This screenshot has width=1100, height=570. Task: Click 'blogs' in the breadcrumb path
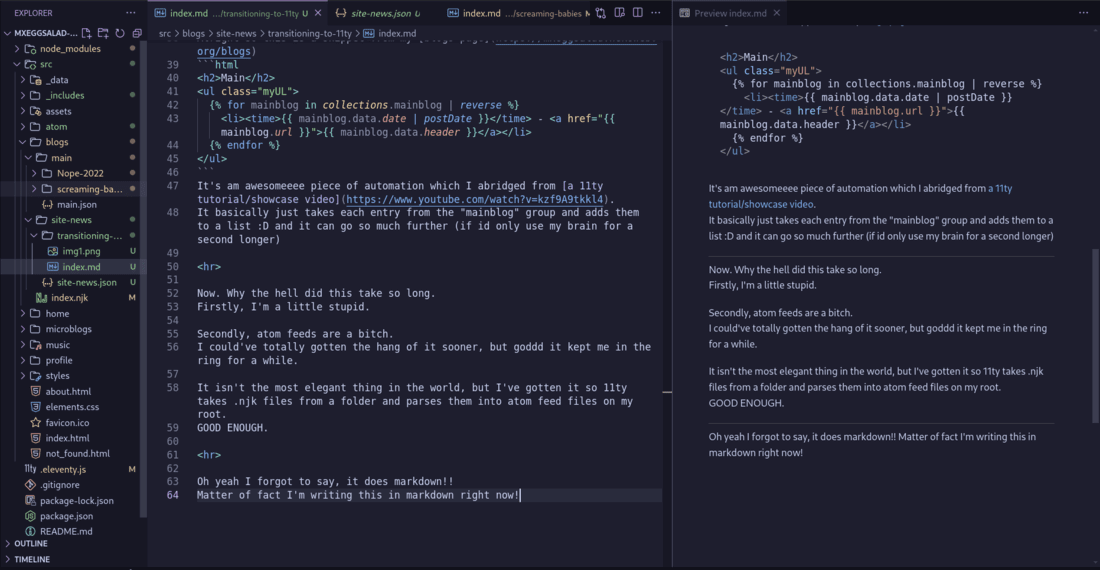(x=194, y=33)
